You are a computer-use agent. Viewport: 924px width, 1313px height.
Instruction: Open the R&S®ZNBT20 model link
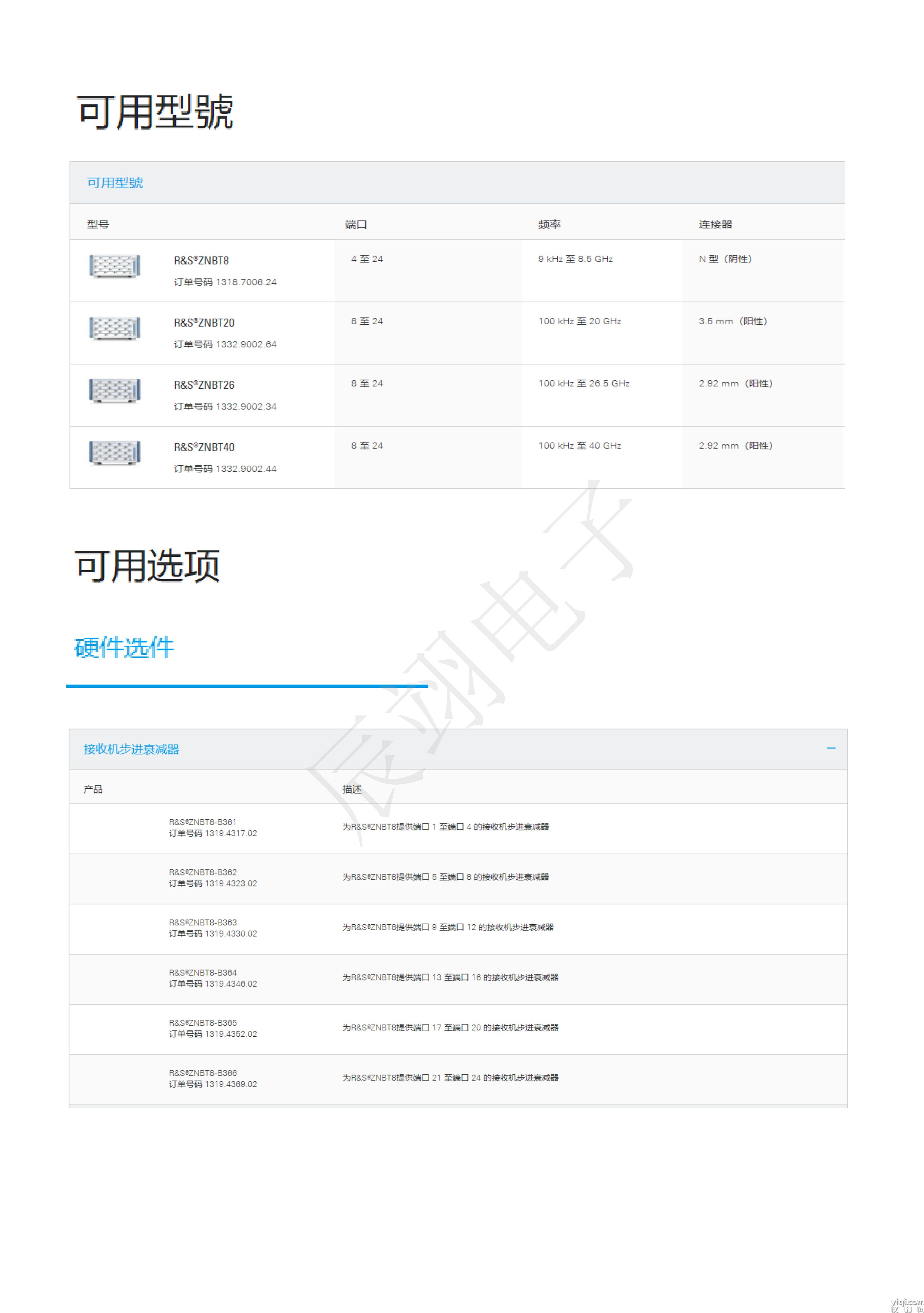tap(204, 323)
